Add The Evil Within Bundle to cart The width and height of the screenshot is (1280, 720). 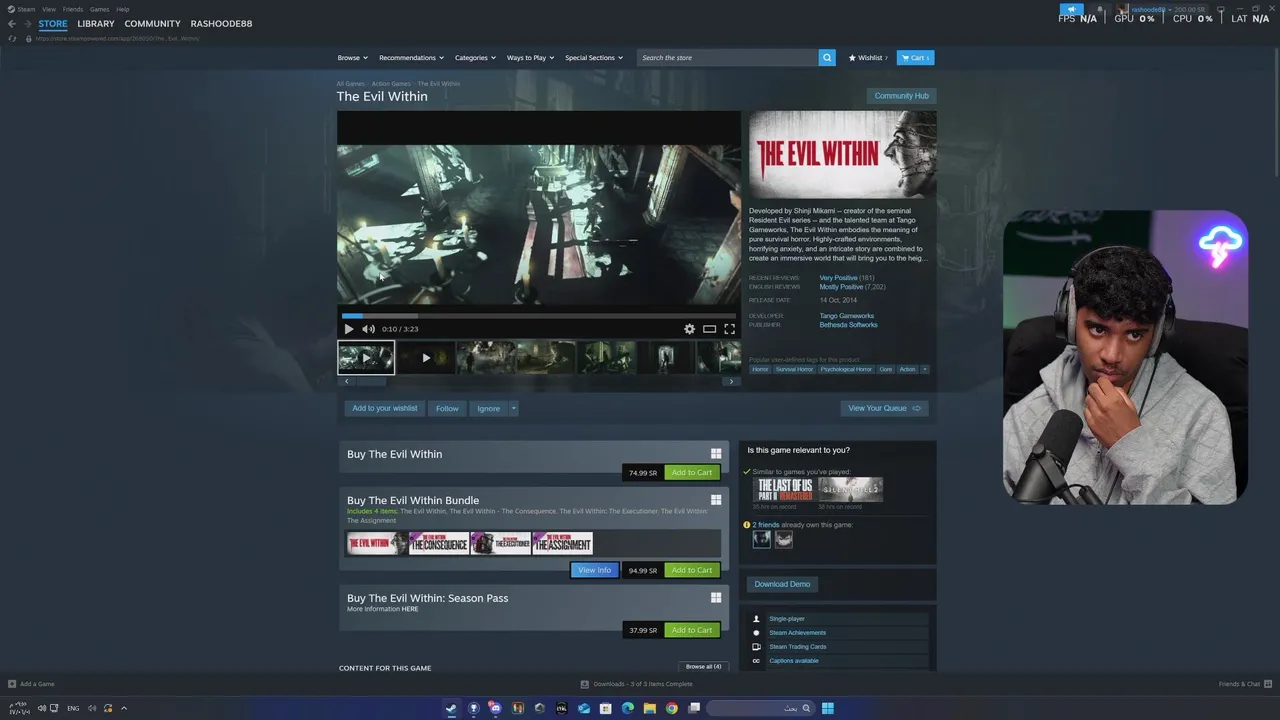click(x=692, y=570)
